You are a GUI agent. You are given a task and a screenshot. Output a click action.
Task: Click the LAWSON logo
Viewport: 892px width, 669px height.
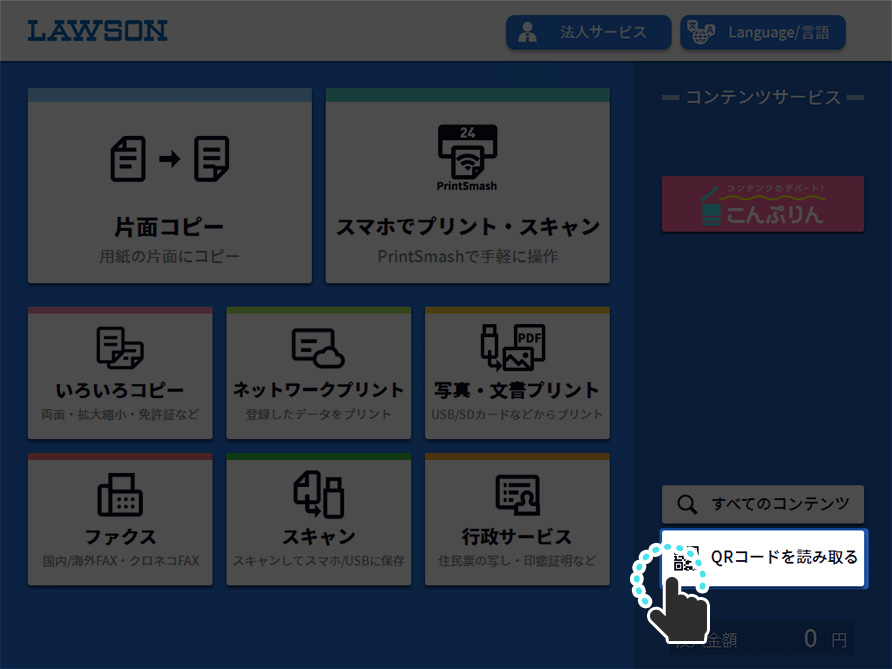[97, 31]
